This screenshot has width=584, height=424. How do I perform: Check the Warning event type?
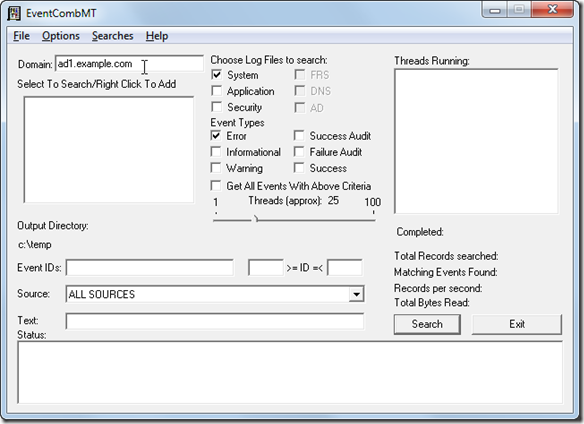[x=216, y=168]
